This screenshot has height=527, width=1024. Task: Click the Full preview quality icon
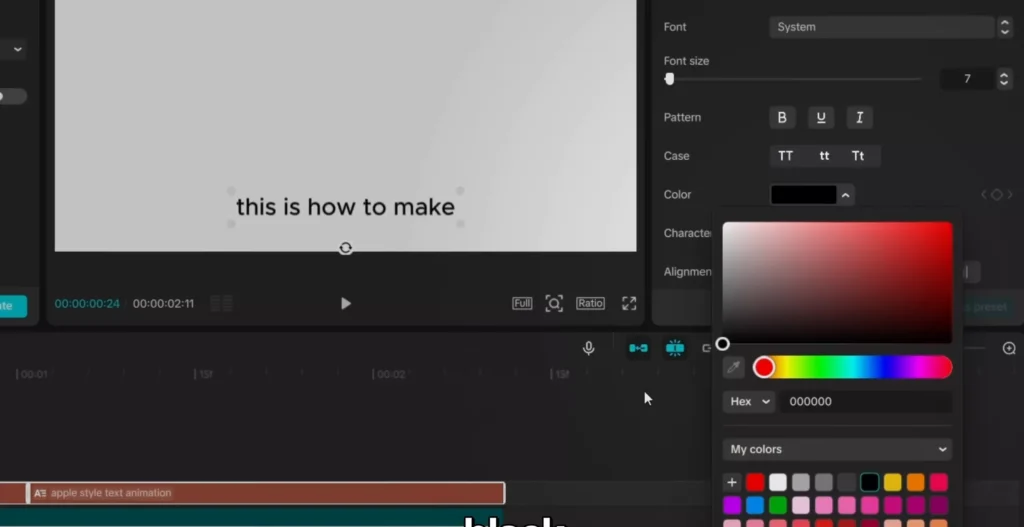pos(522,303)
